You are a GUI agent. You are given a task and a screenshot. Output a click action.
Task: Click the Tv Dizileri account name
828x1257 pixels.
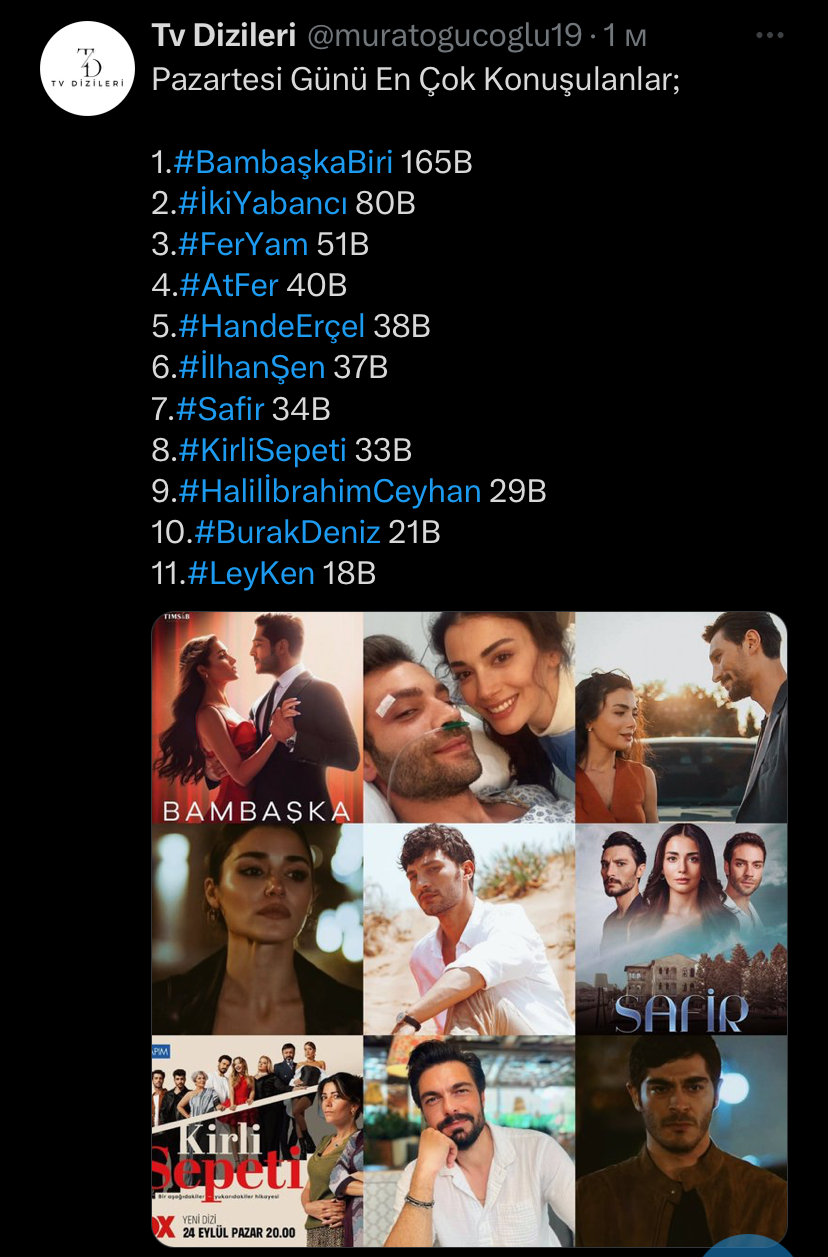[x=224, y=37]
